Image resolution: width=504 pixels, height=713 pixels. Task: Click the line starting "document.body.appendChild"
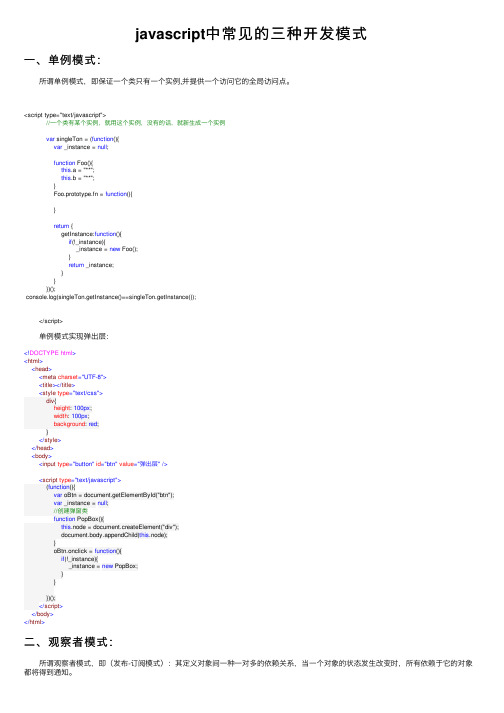coord(114,535)
